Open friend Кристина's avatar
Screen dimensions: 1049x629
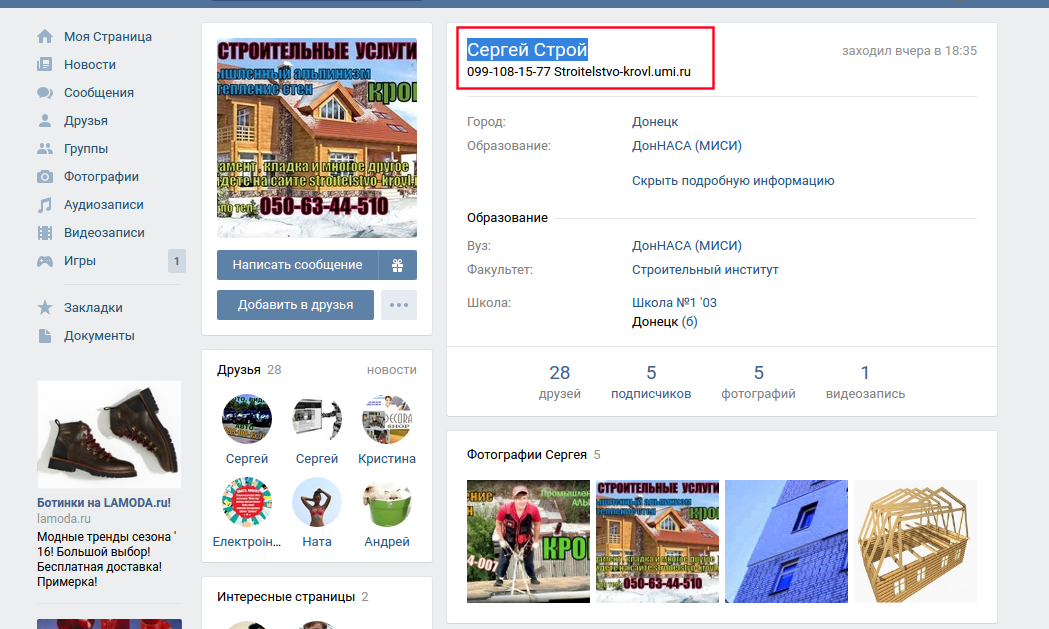[x=387, y=419]
